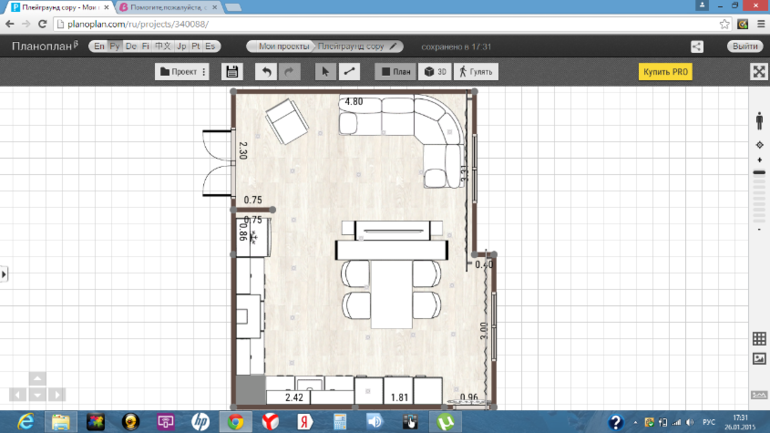Click the human figure scale icon
The height and width of the screenshot is (433, 770).
(x=759, y=120)
